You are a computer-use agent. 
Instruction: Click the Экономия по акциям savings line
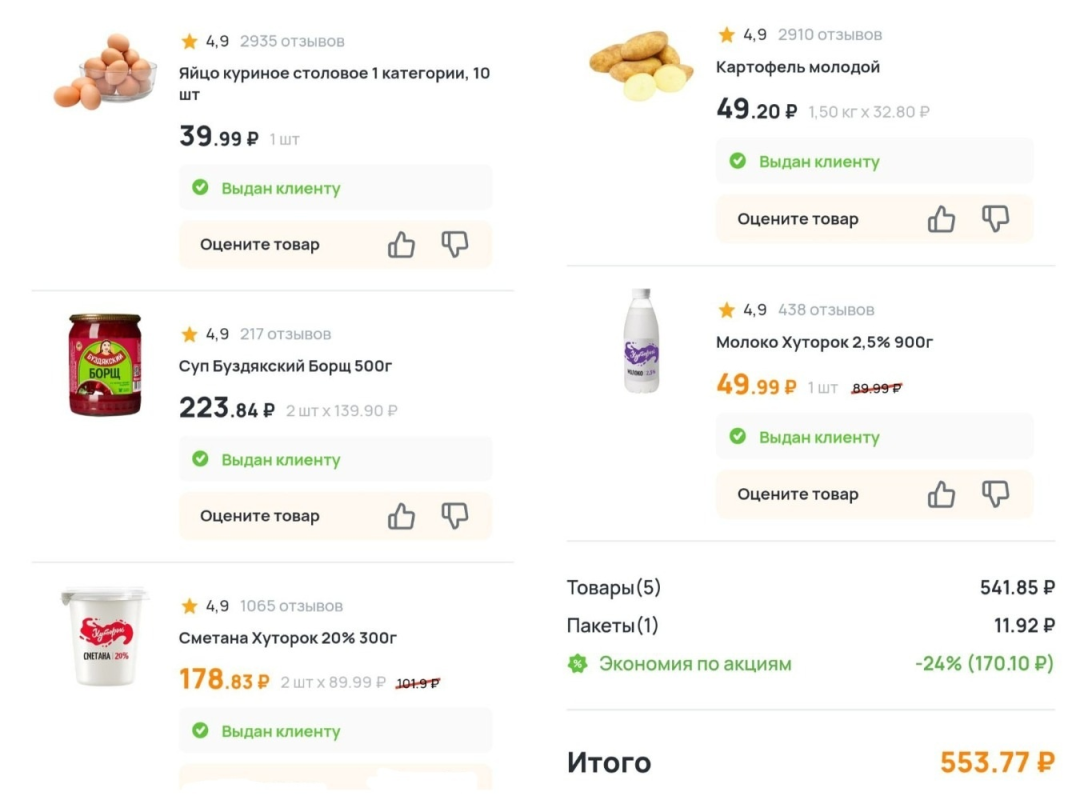coord(695,663)
